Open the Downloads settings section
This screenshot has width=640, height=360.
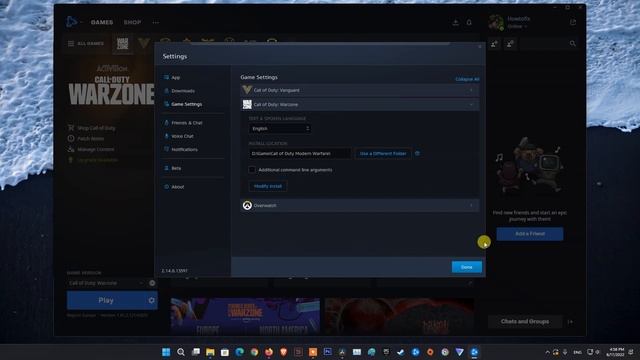pos(182,91)
